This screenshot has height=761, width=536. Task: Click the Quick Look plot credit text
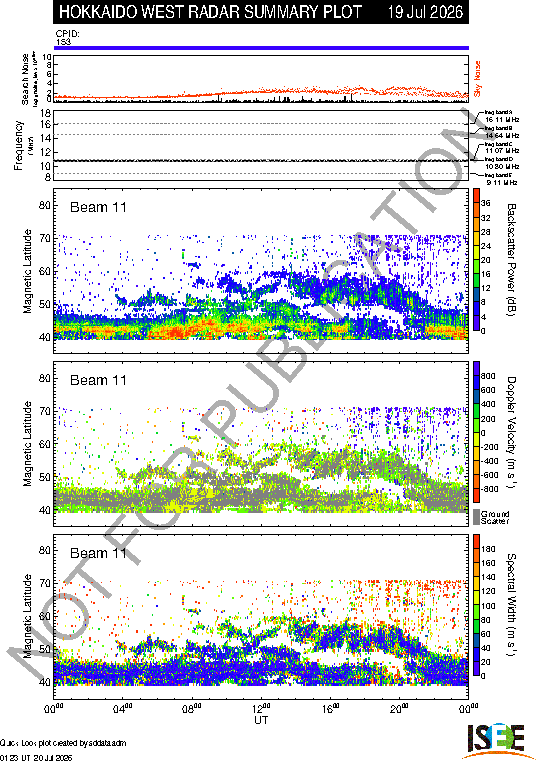click(x=63, y=743)
